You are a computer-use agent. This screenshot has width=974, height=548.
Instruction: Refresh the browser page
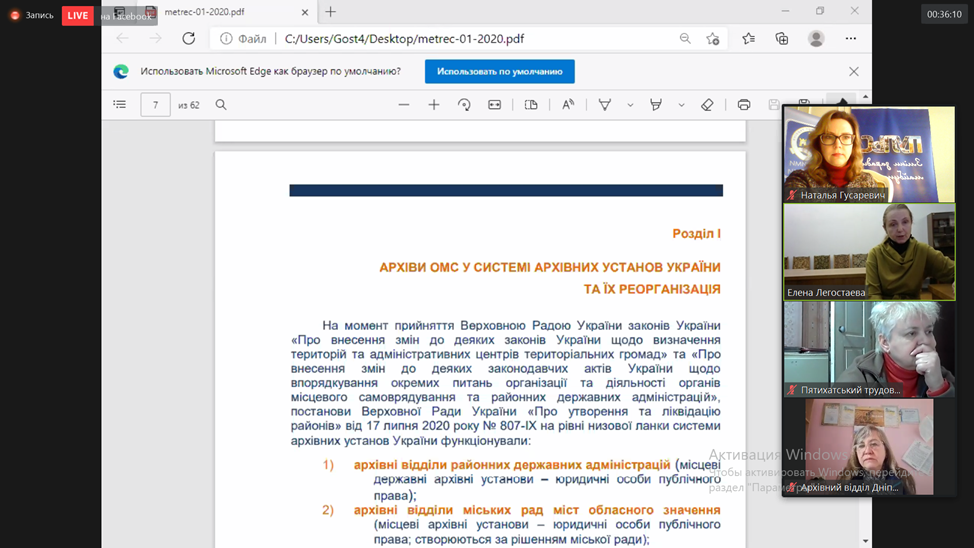tap(189, 39)
